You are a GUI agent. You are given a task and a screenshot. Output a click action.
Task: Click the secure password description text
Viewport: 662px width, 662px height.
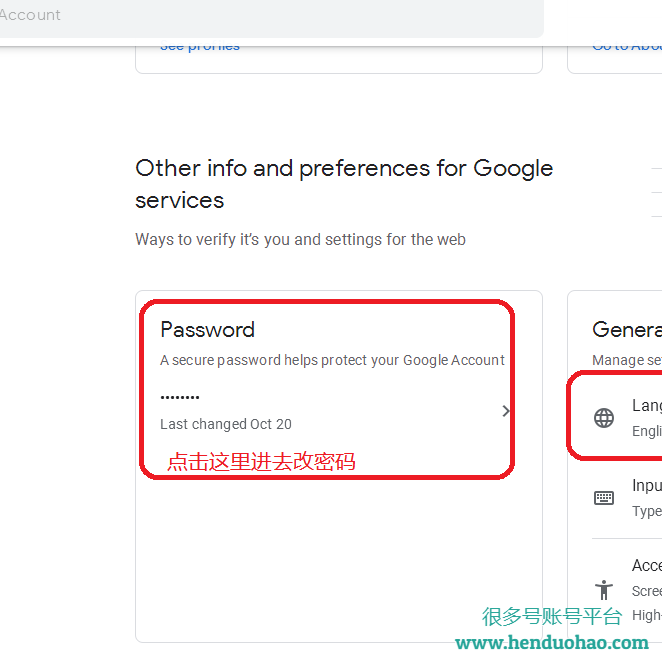point(332,360)
